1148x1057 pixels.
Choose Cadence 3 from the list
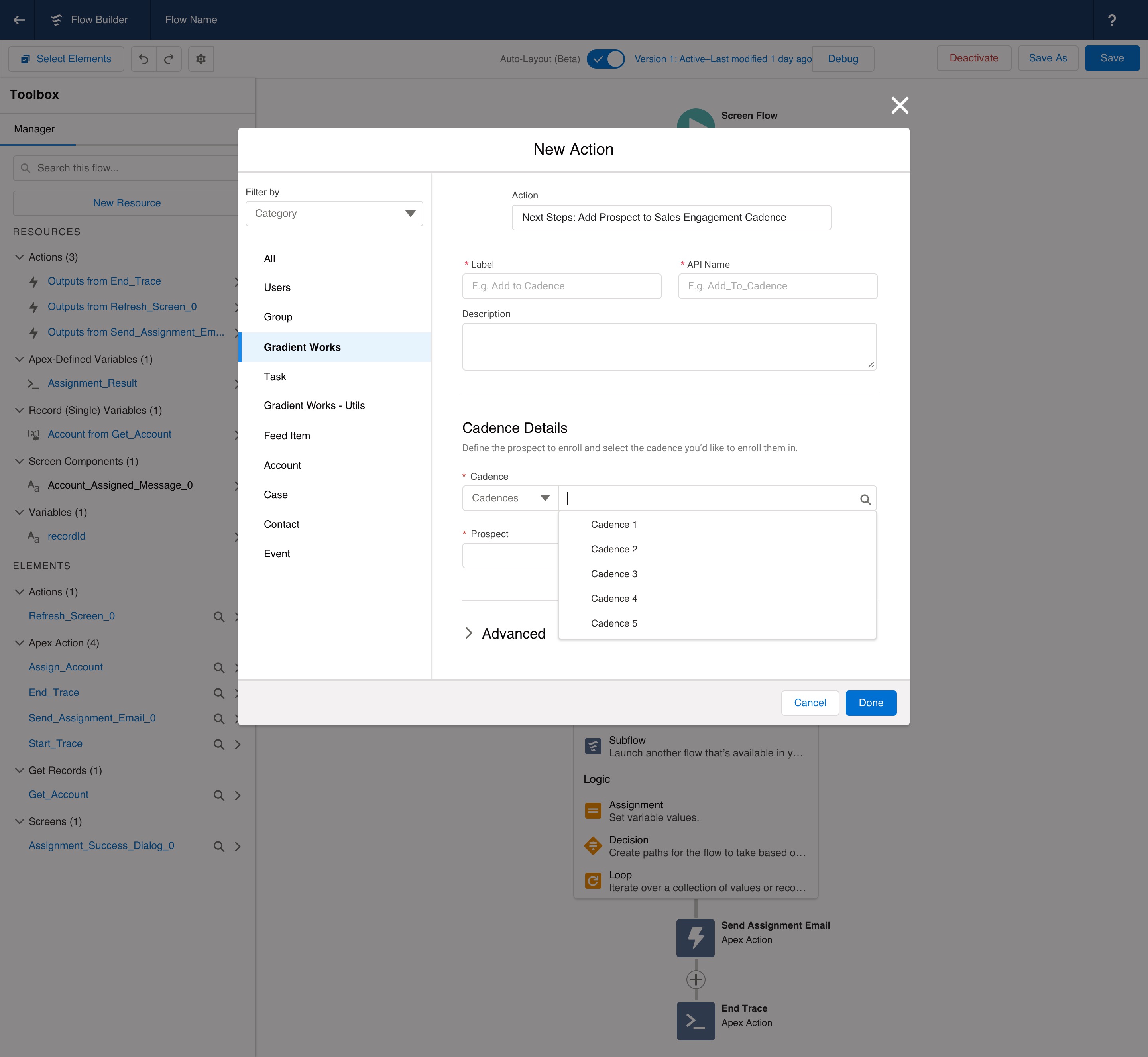click(x=614, y=574)
